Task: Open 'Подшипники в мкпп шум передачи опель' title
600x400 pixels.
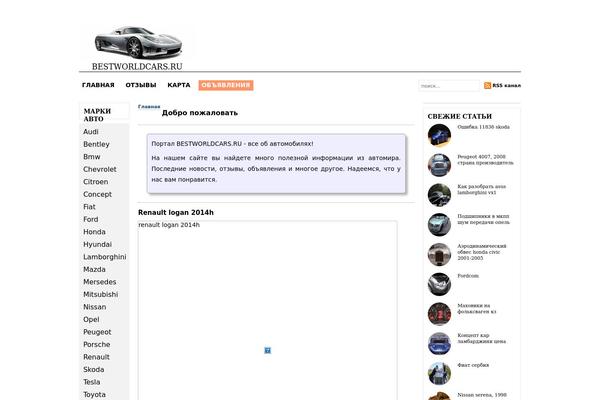Action: (483, 219)
